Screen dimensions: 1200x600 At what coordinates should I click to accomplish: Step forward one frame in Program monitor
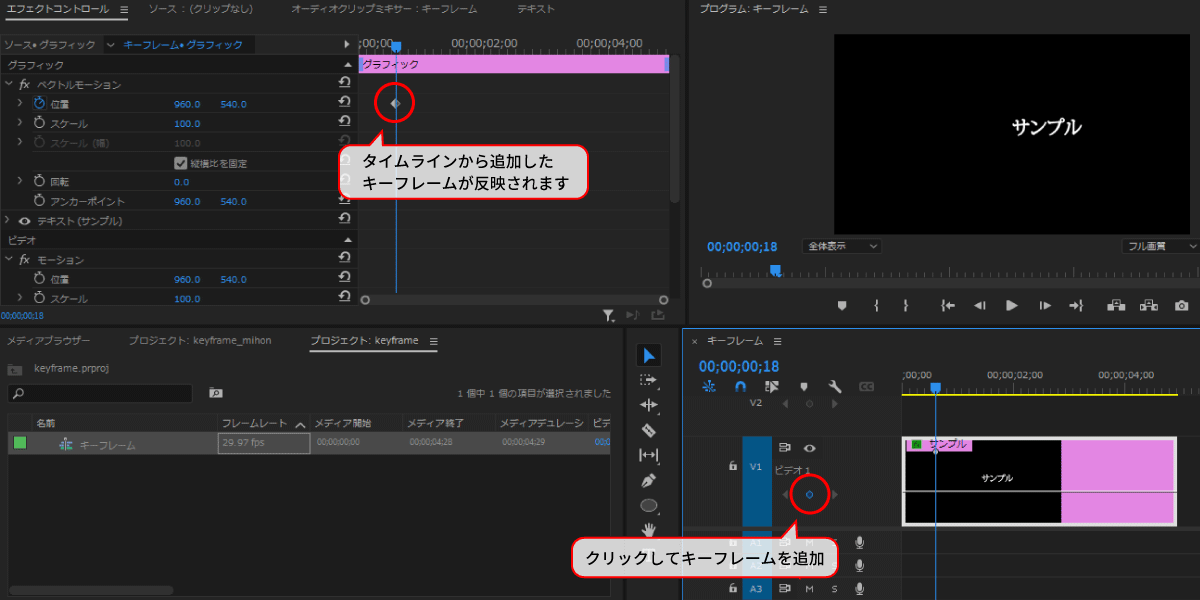pos(1045,305)
